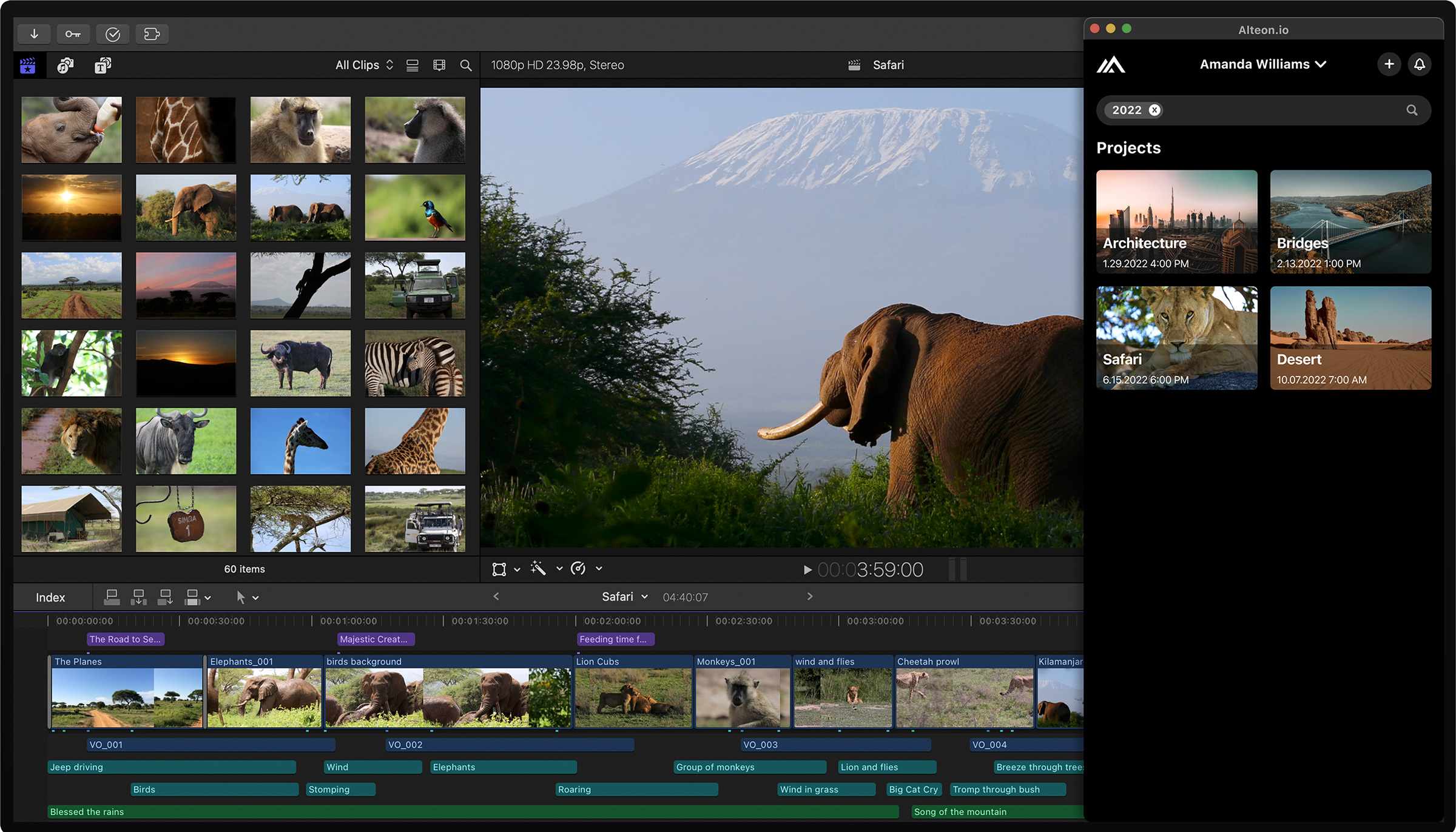Viewport: 1456px width, 832px height.
Task: Click the plus button in Alteon
Action: pyautogui.click(x=1389, y=64)
